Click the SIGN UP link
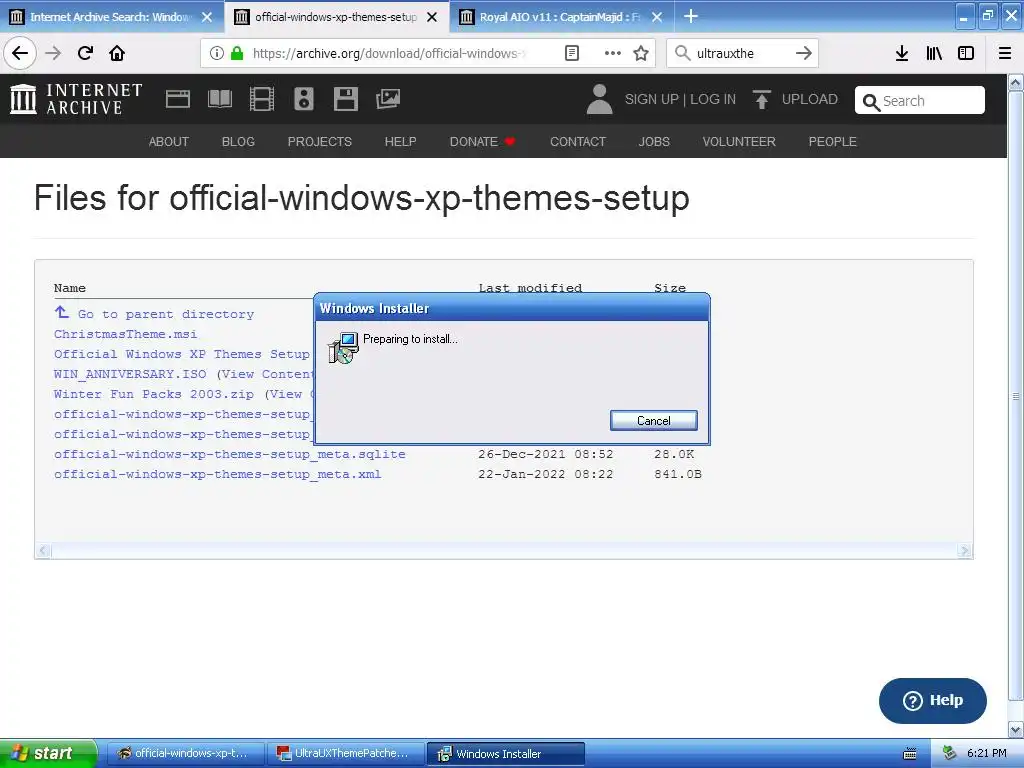Screen dimensions: 1024x768 [x=652, y=99]
